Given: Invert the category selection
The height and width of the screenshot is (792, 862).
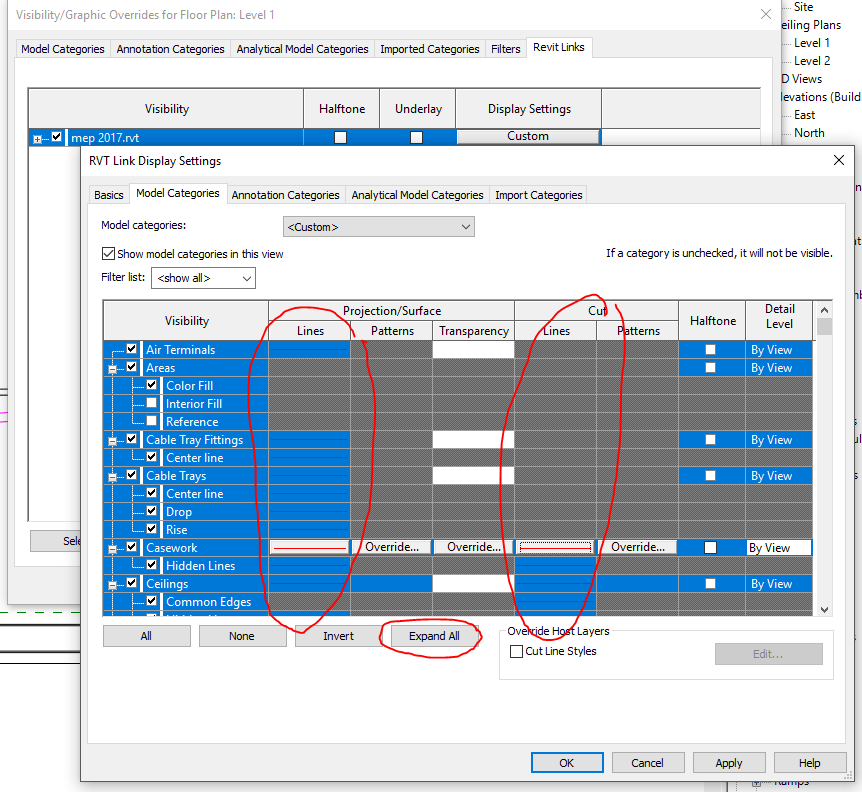Looking at the screenshot, I should [x=338, y=635].
